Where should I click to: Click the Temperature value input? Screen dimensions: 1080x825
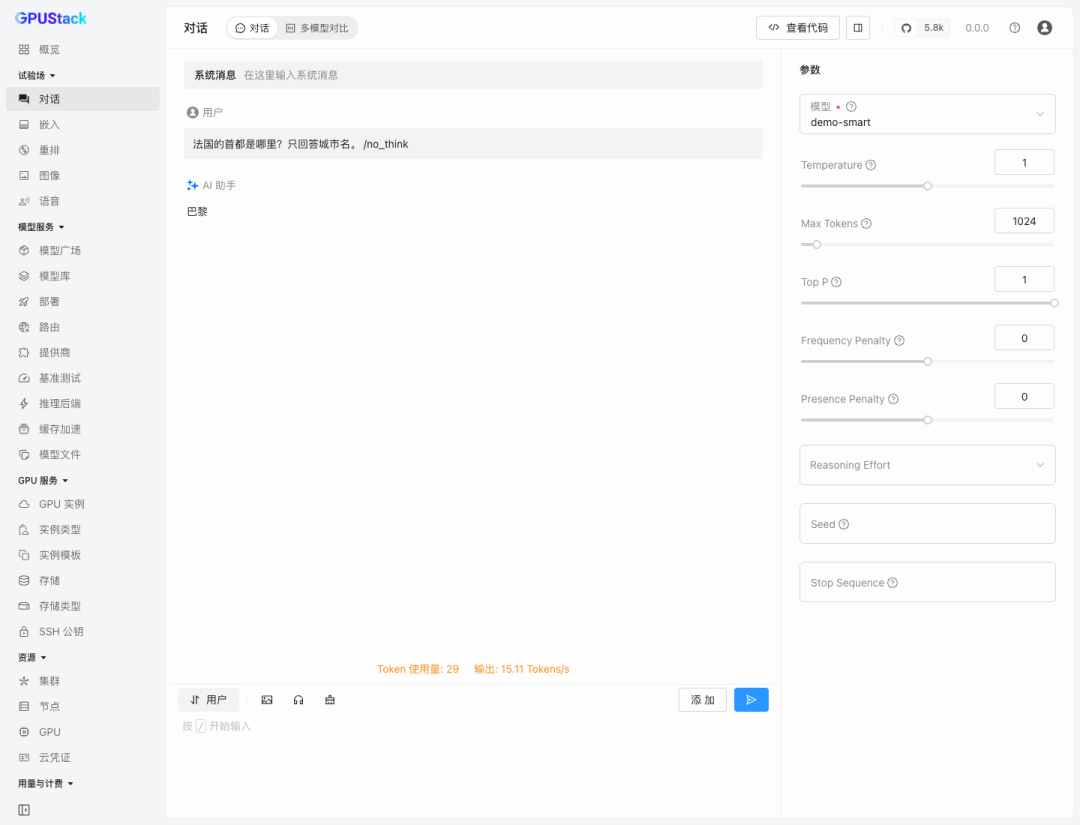click(1024, 163)
